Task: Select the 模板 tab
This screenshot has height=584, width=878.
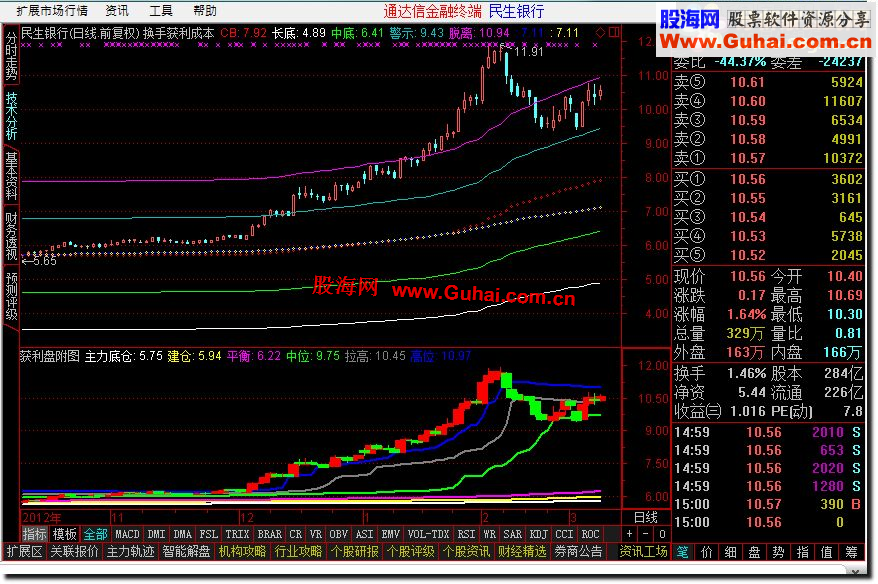Action: point(64,534)
